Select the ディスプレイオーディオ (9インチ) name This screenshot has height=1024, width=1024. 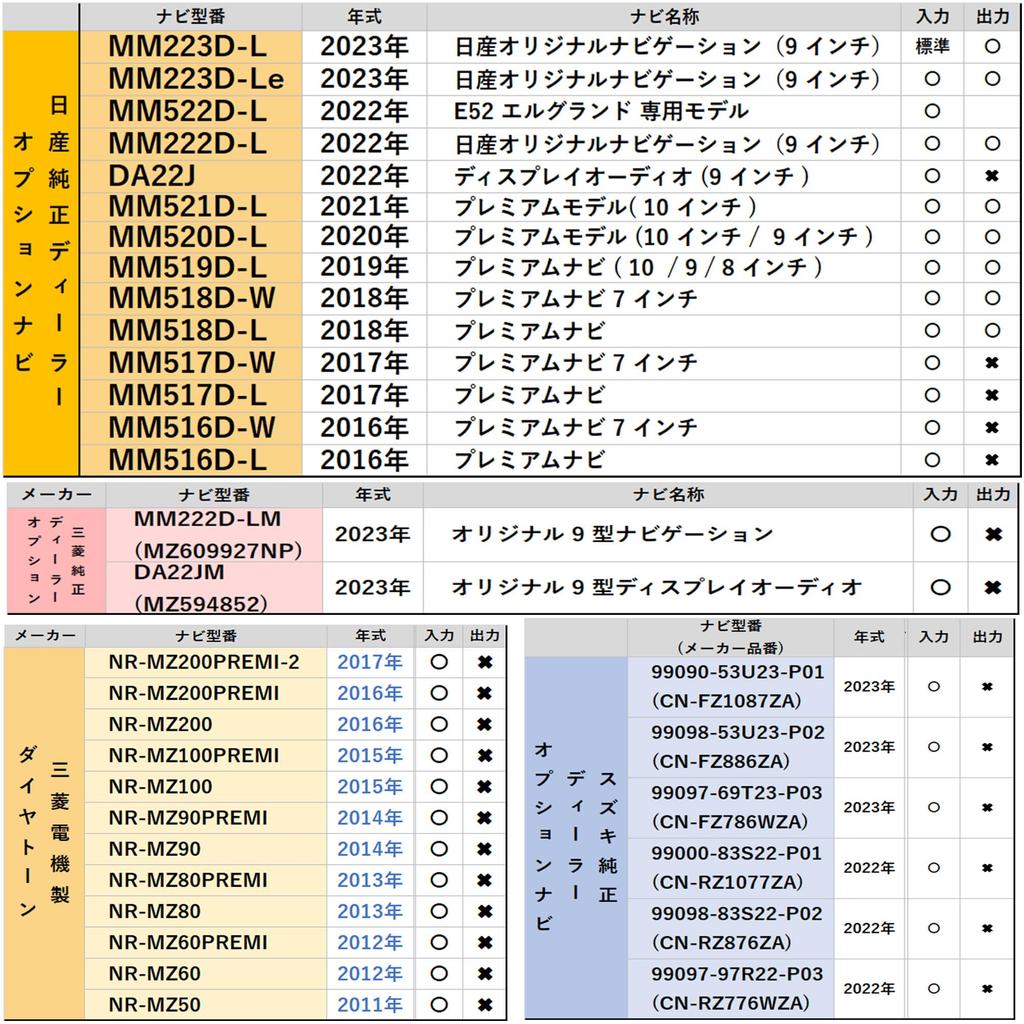[631, 176]
